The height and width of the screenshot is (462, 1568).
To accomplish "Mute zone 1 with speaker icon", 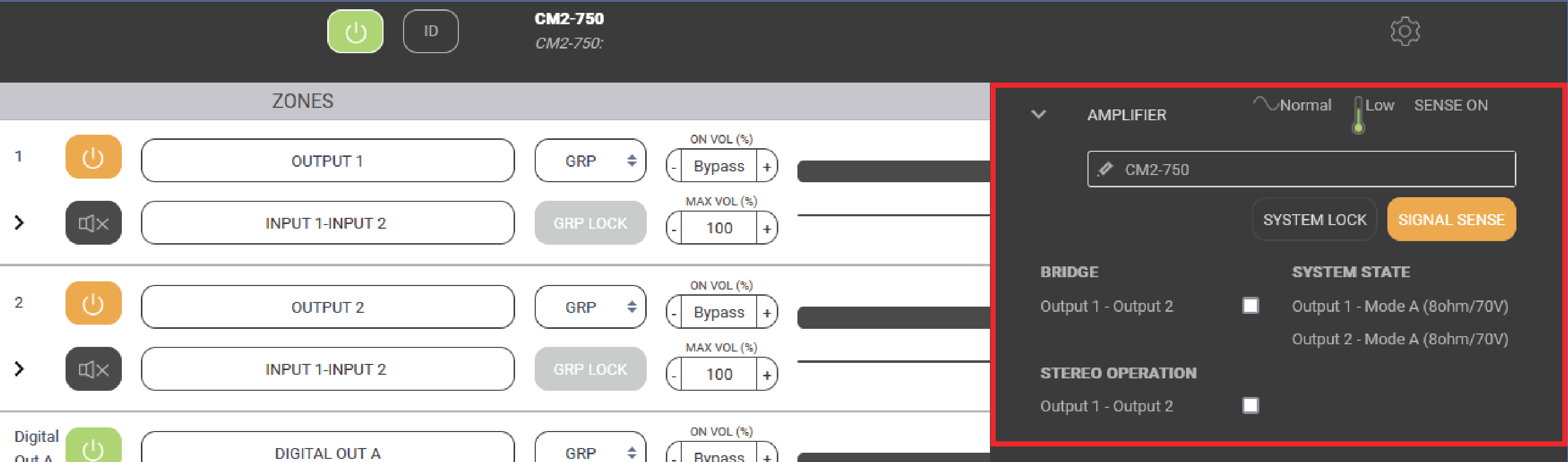I will click(93, 224).
